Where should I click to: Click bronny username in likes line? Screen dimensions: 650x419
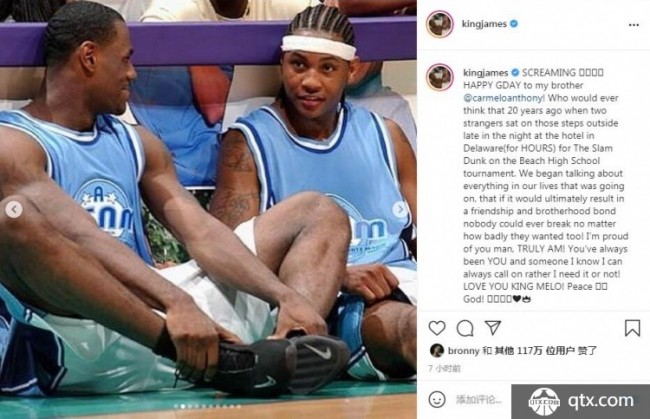(x=463, y=351)
